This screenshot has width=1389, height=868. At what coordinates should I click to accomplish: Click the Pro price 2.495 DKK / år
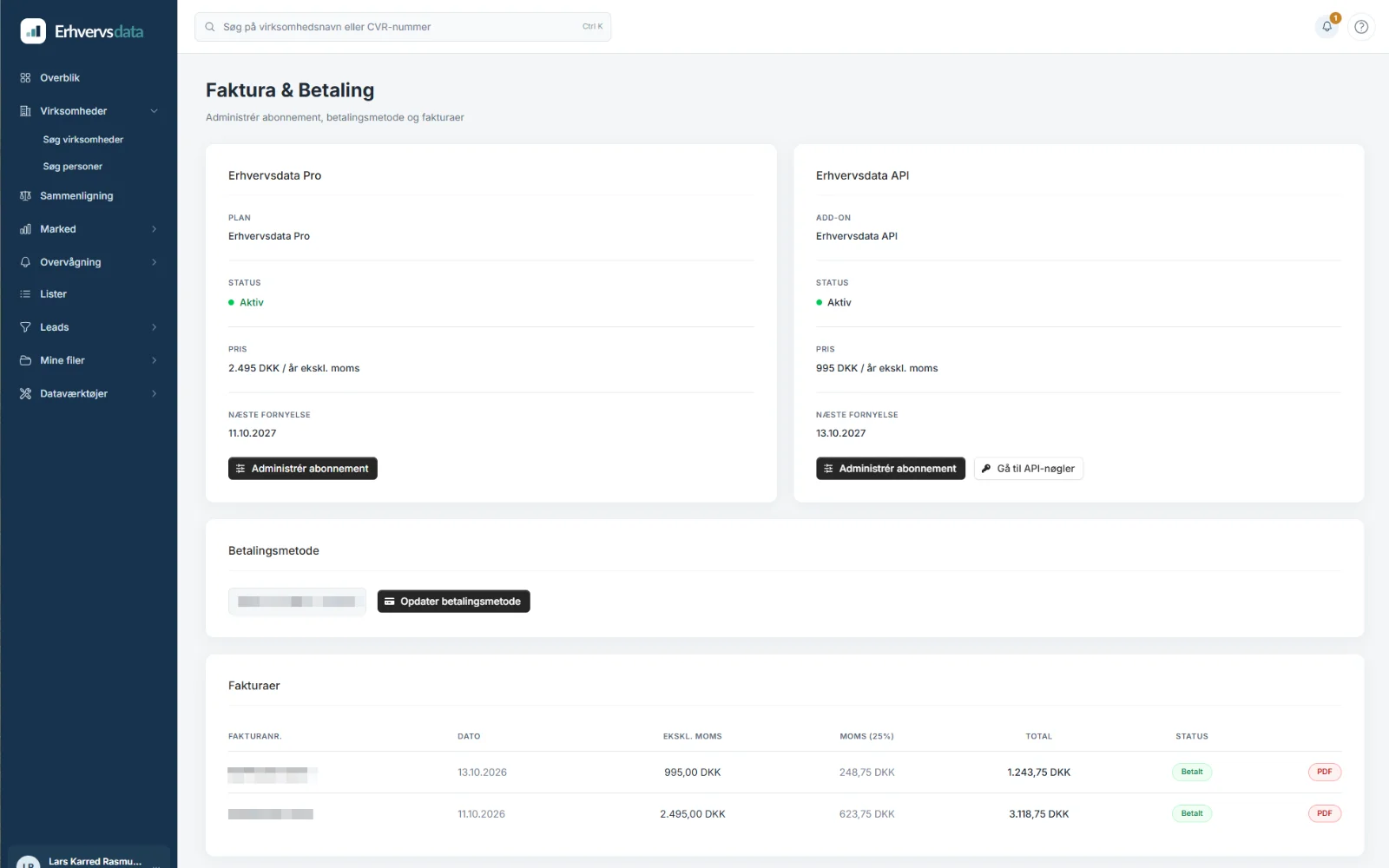coord(294,368)
